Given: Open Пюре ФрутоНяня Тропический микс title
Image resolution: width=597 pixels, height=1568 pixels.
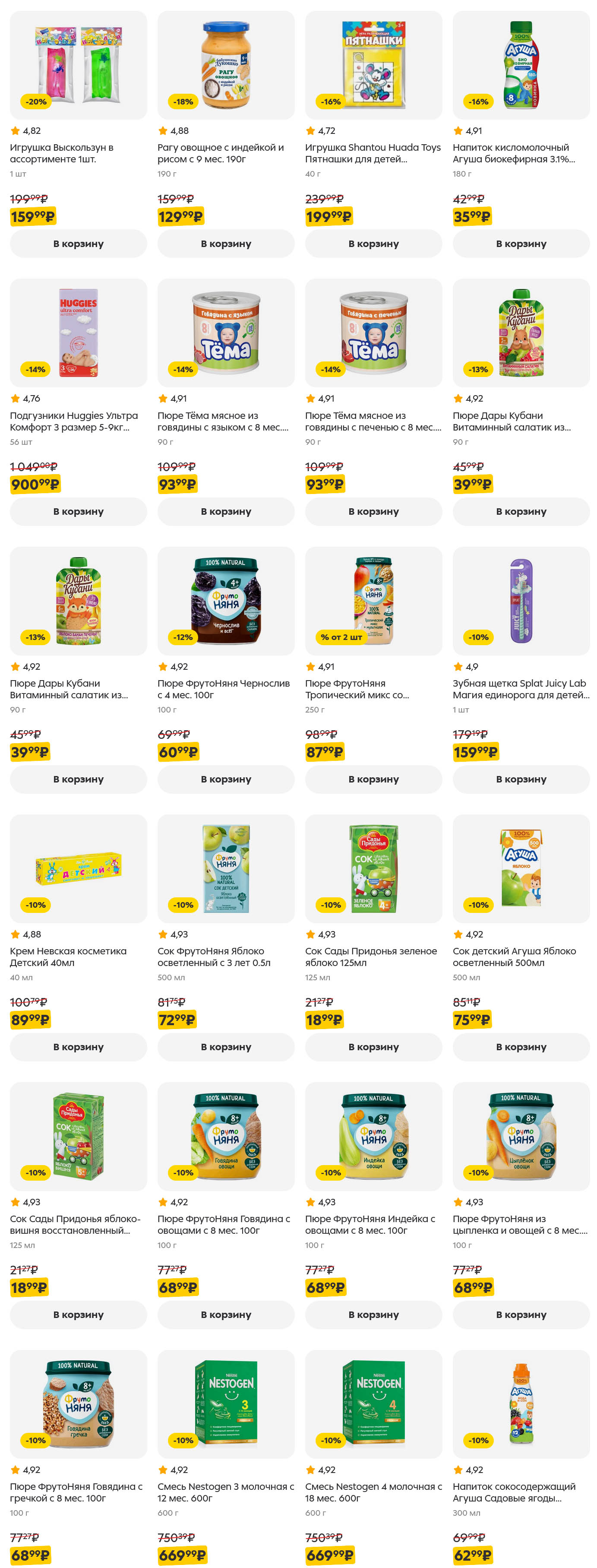Looking at the screenshot, I should [357, 689].
